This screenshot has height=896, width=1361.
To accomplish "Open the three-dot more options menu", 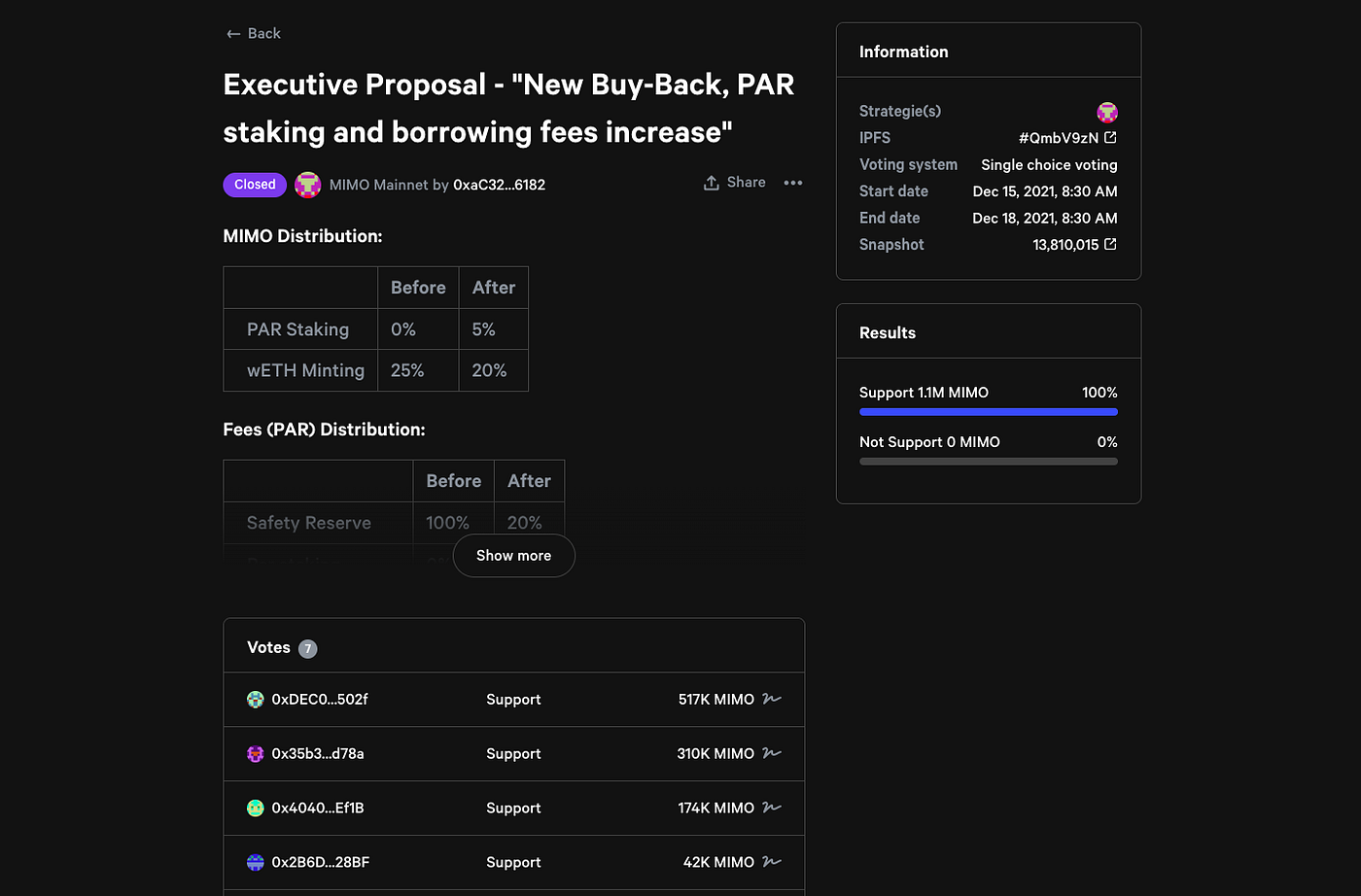I will point(793,183).
